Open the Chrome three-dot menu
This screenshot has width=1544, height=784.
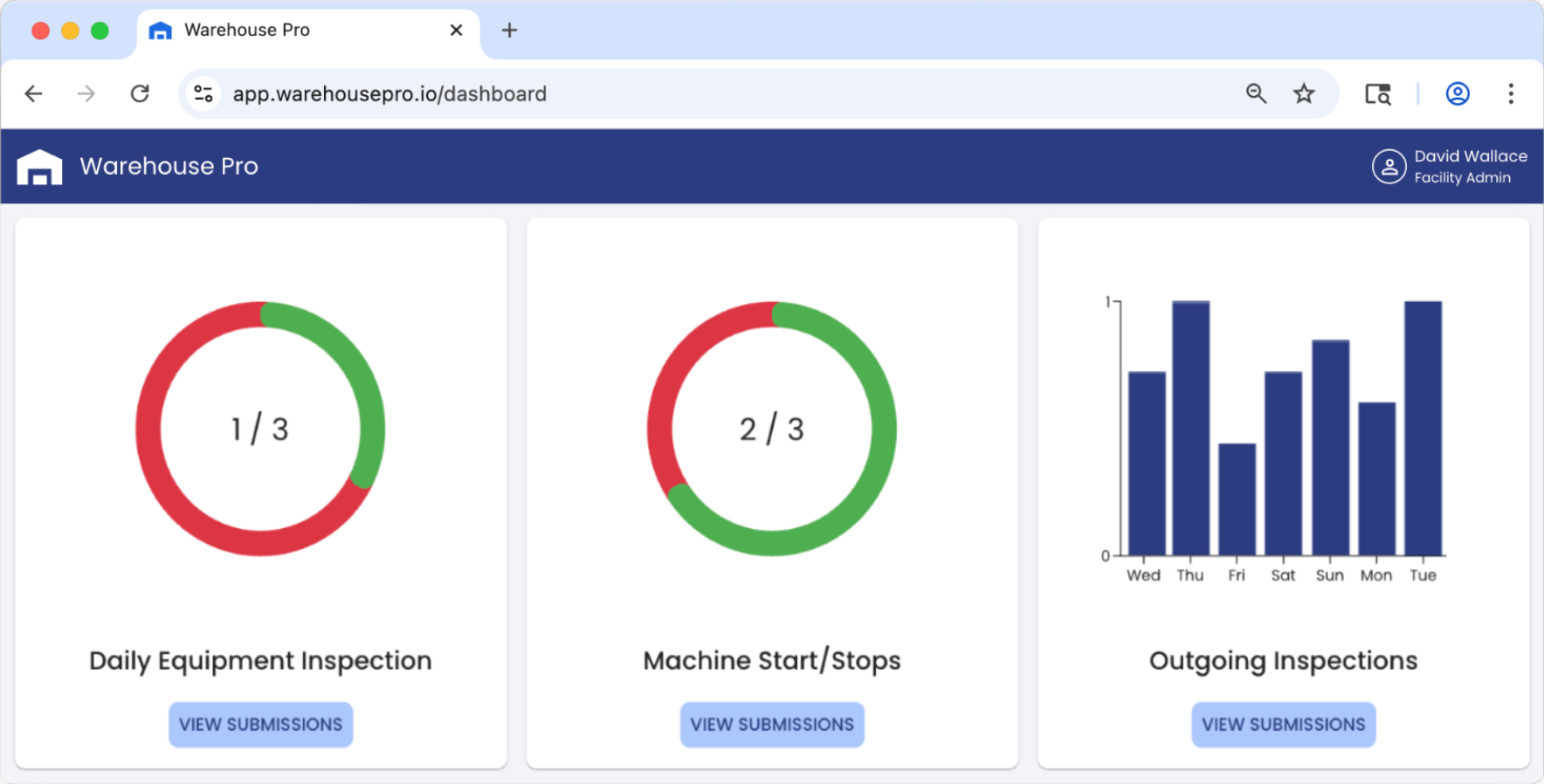point(1511,93)
